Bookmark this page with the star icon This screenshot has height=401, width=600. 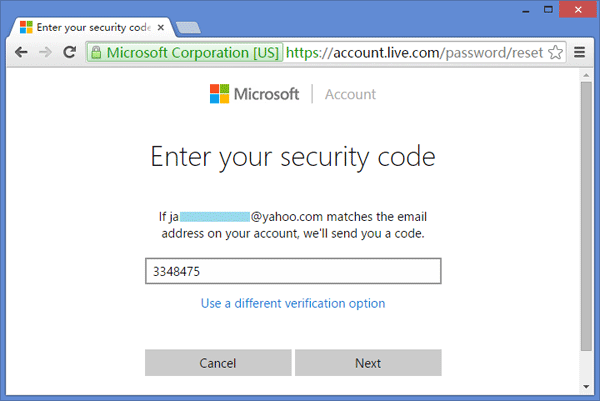coord(556,51)
